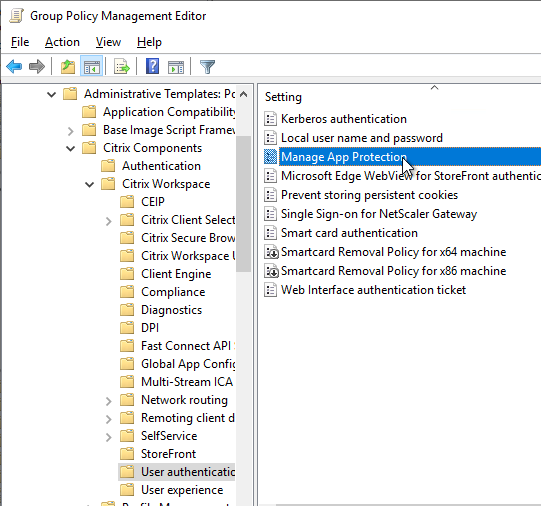Click the Single Sign-on for NetScaler Gateway icon
541x506 pixels.
point(270,214)
